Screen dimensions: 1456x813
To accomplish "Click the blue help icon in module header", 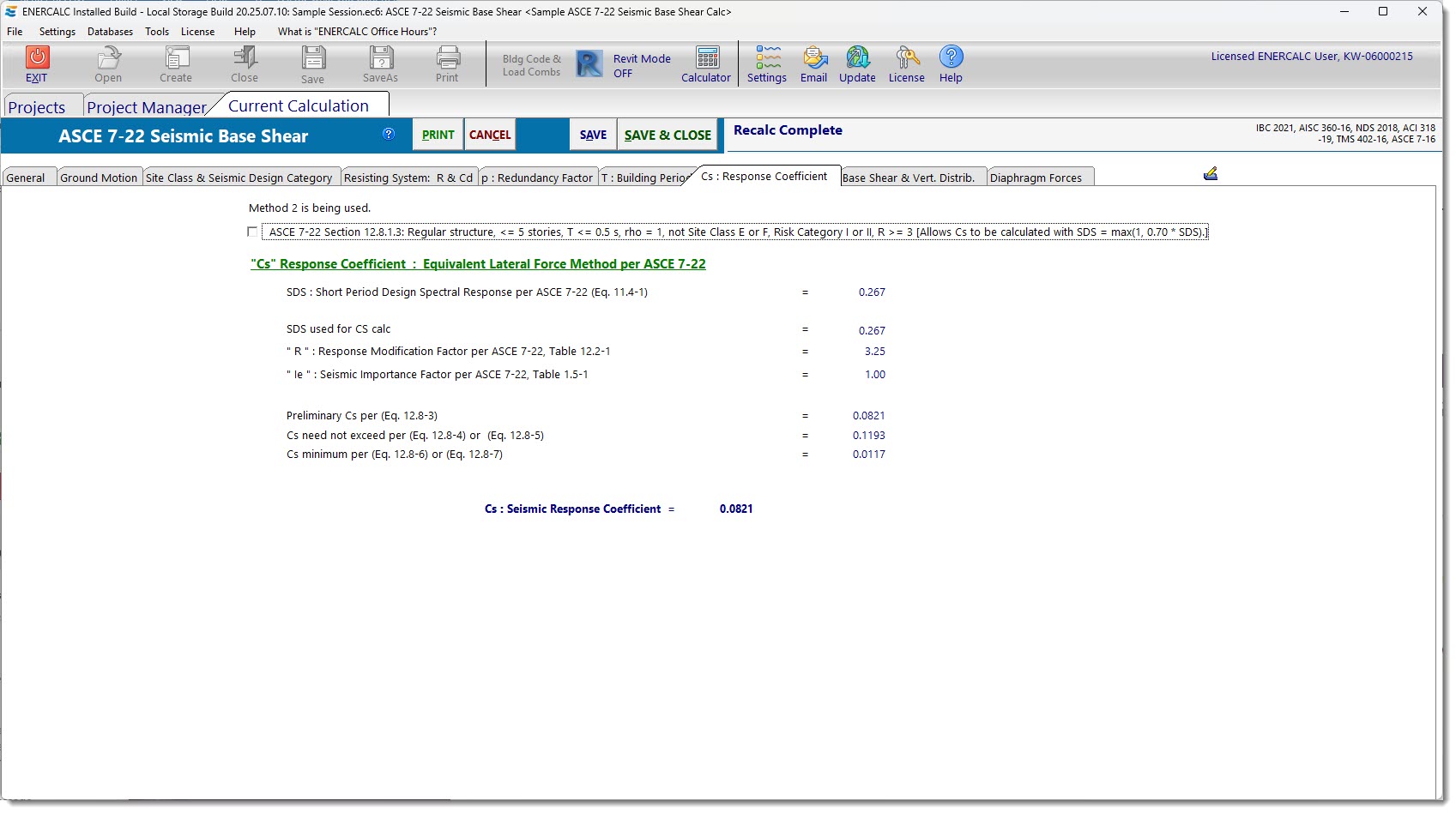I will 389,134.
